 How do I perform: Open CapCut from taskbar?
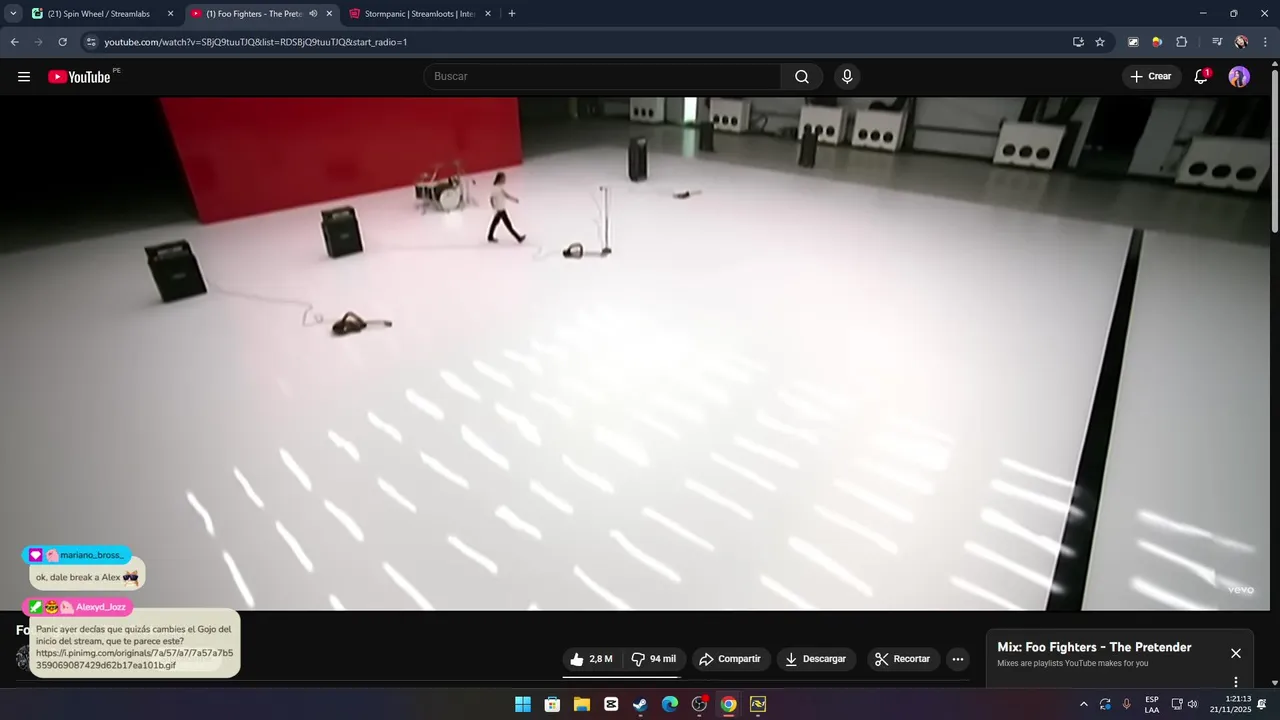[611, 704]
